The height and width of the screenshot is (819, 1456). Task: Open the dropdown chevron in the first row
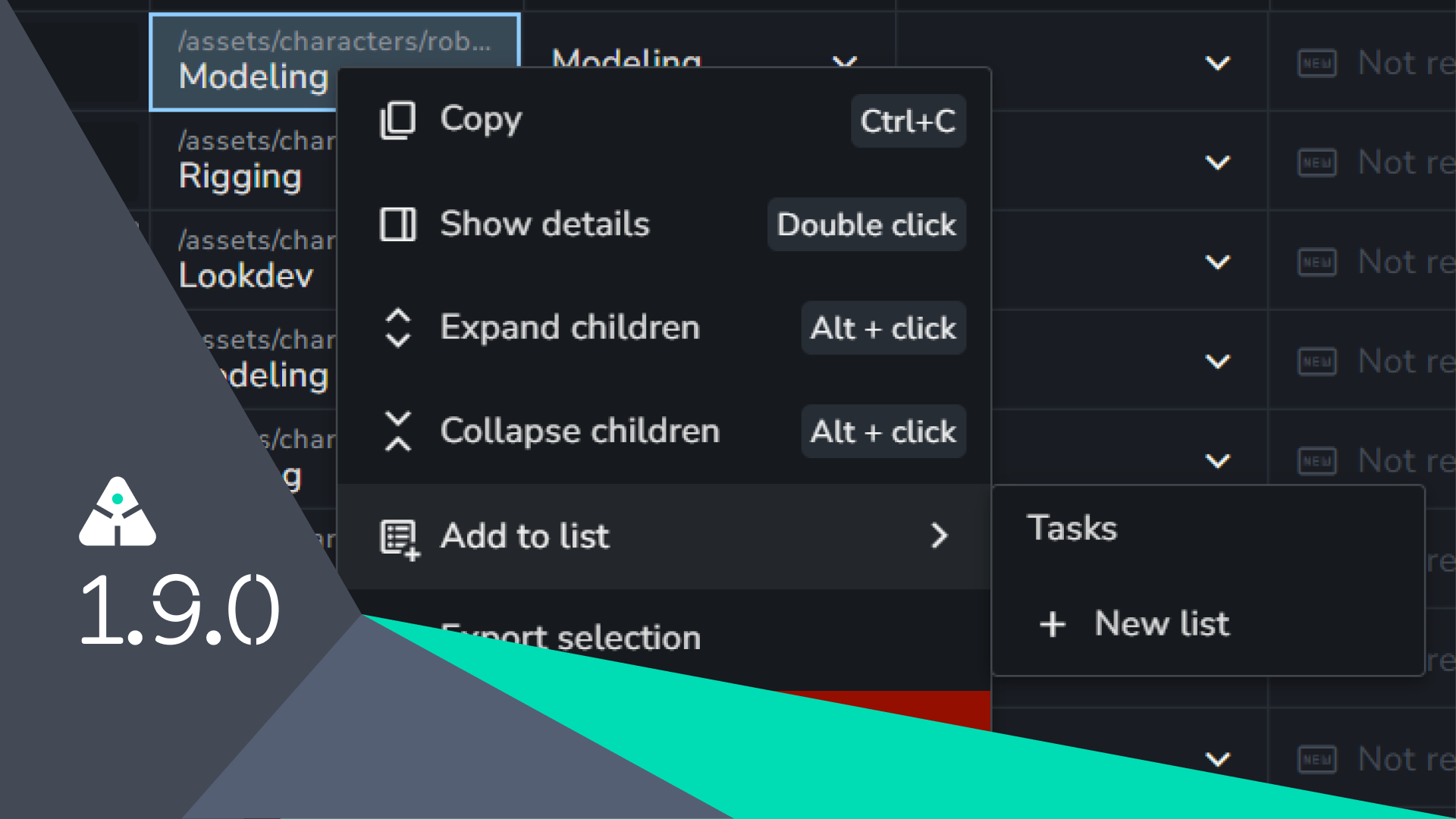1217,64
